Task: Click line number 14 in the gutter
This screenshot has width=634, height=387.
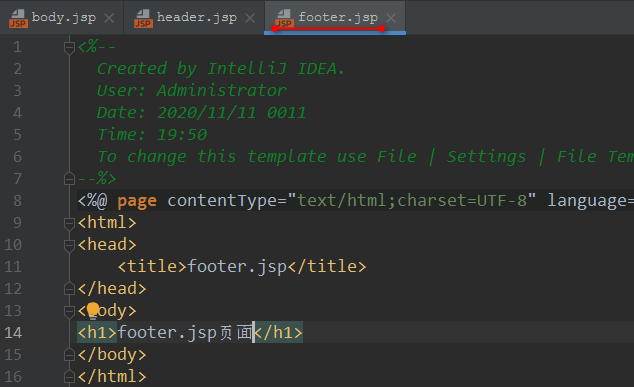Action: (x=13, y=332)
